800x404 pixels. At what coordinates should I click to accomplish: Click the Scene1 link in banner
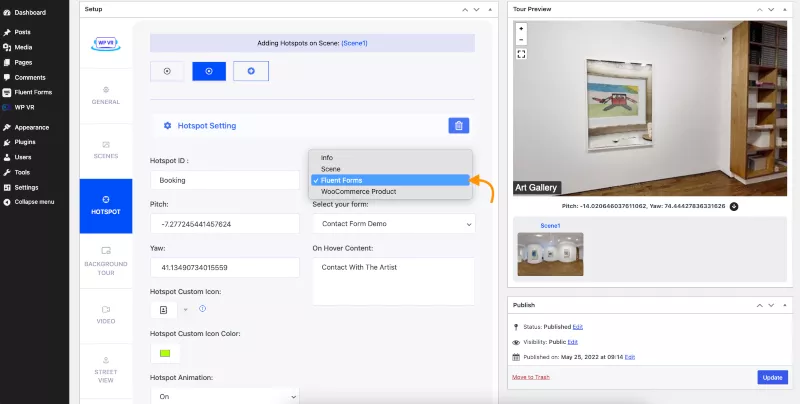coord(354,43)
